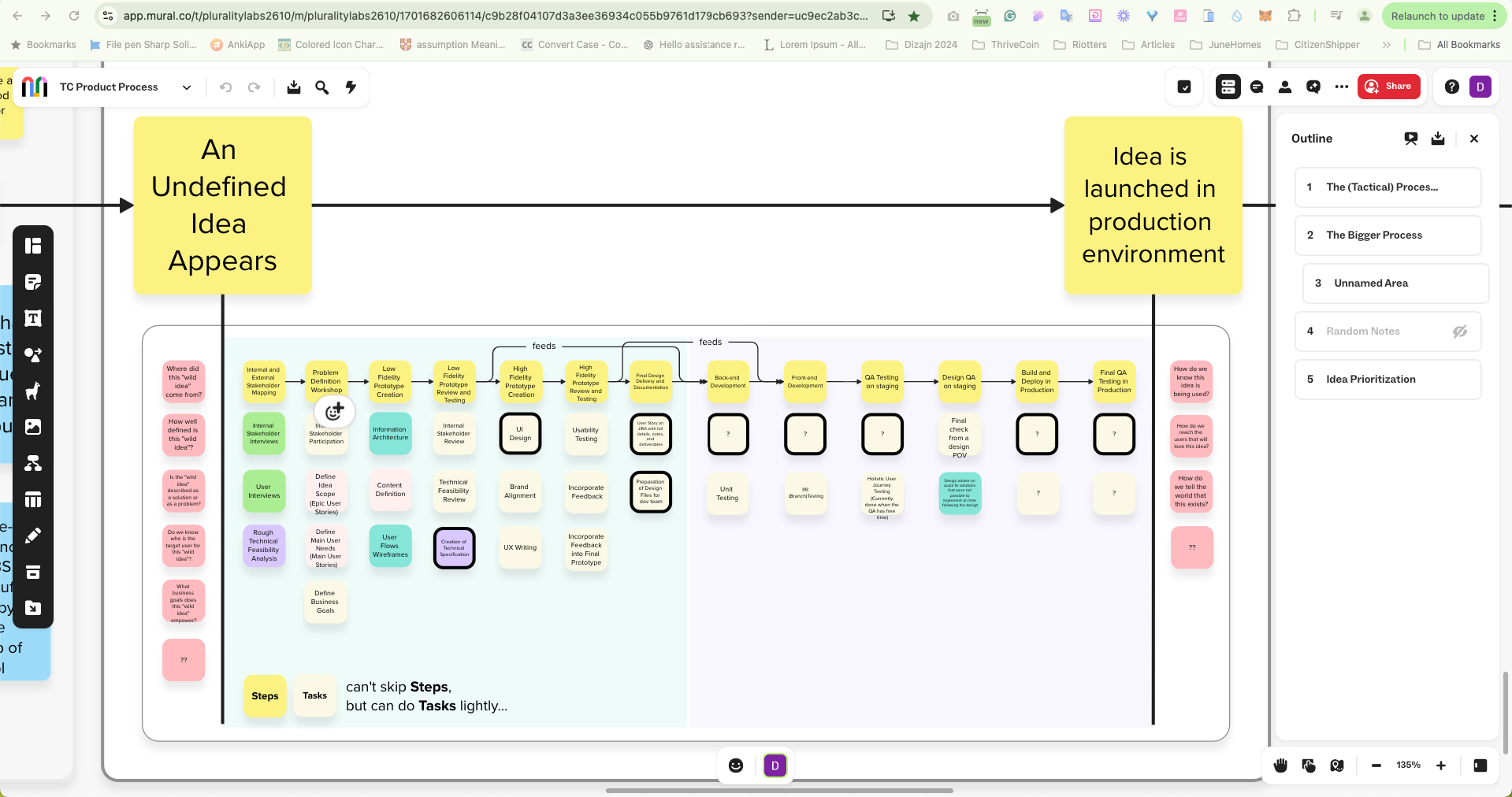Reload the browser page
Screen dimensions: 1512x797
pos(74,16)
